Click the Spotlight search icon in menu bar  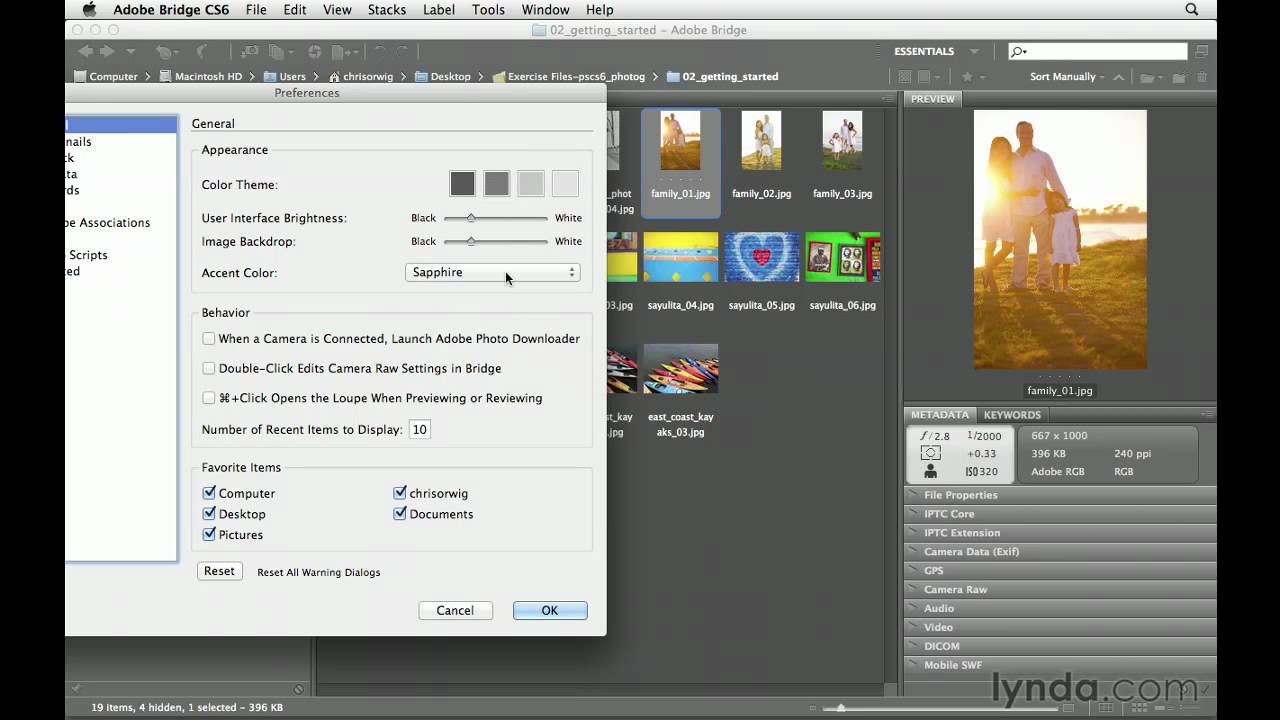[1191, 9]
